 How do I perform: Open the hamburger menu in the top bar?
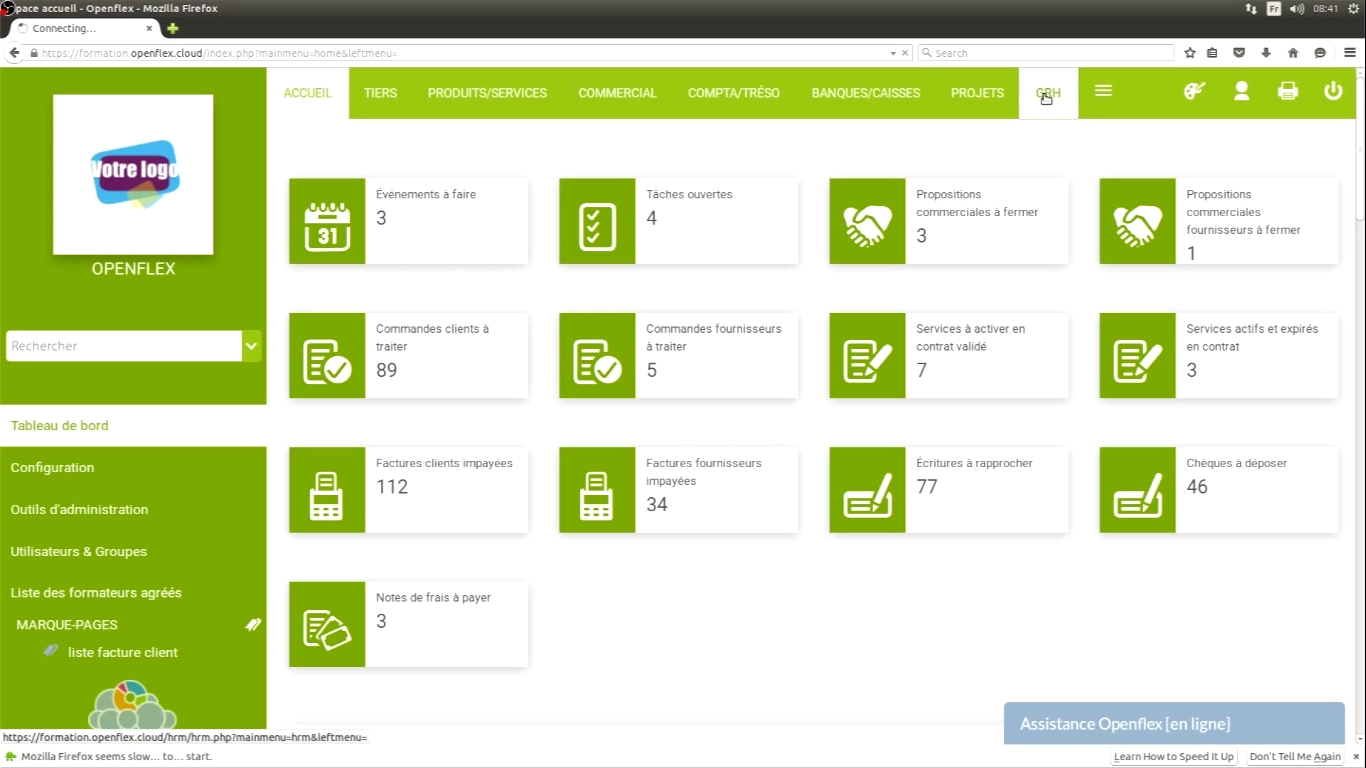[x=1103, y=91]
